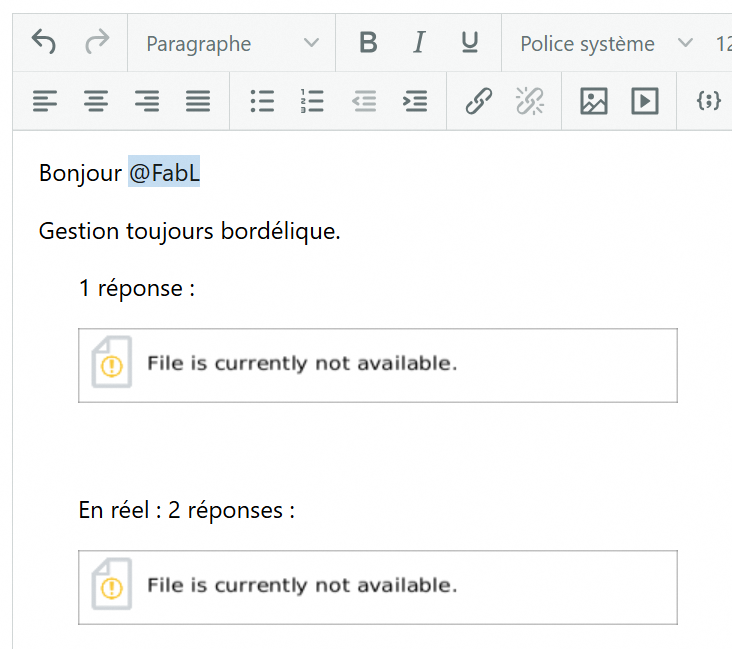Viewport: 732px width, 649px height.
Task: Insert an image from toolbar
Action: click(x=594, y=101)
